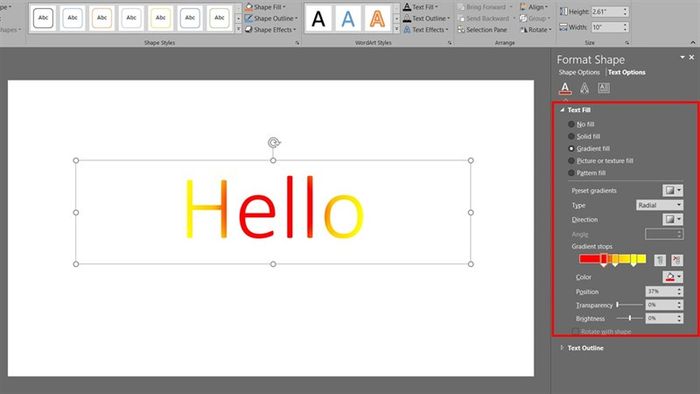Open the gradient Type dropdown showing Radial

[x=659, y=205]
